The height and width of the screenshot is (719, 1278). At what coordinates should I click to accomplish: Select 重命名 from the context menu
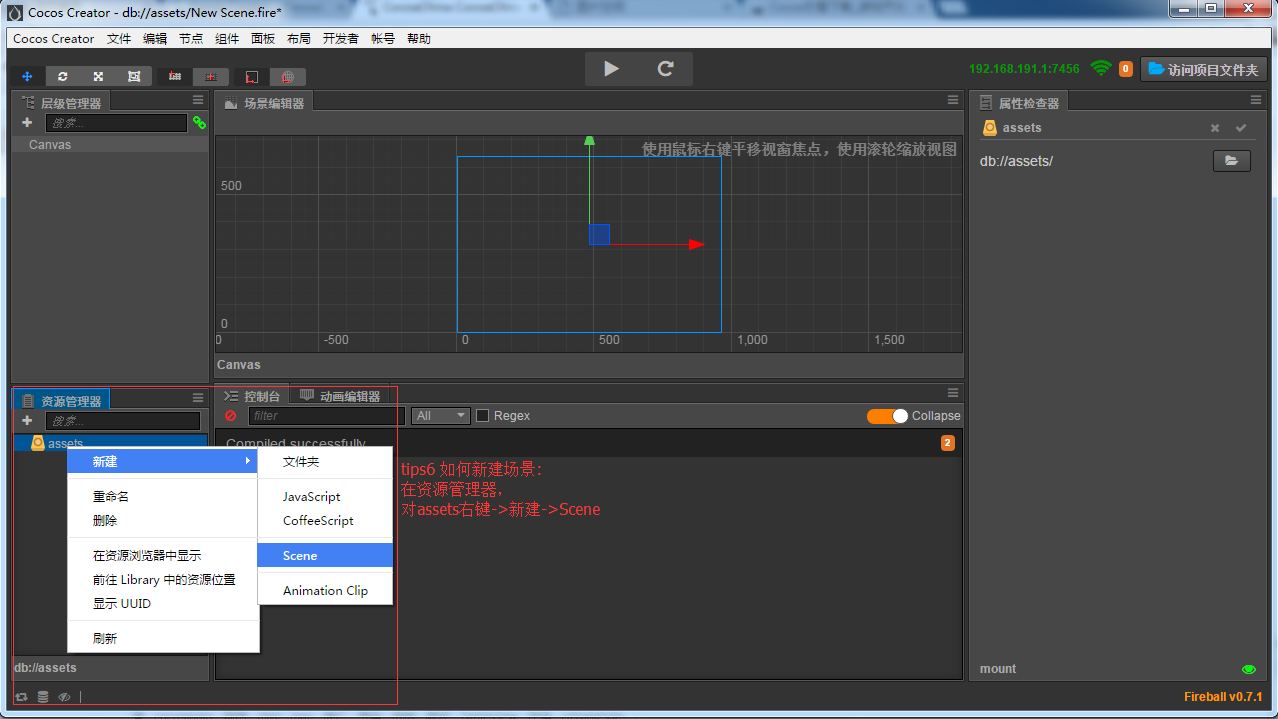[x=163, y=497]
